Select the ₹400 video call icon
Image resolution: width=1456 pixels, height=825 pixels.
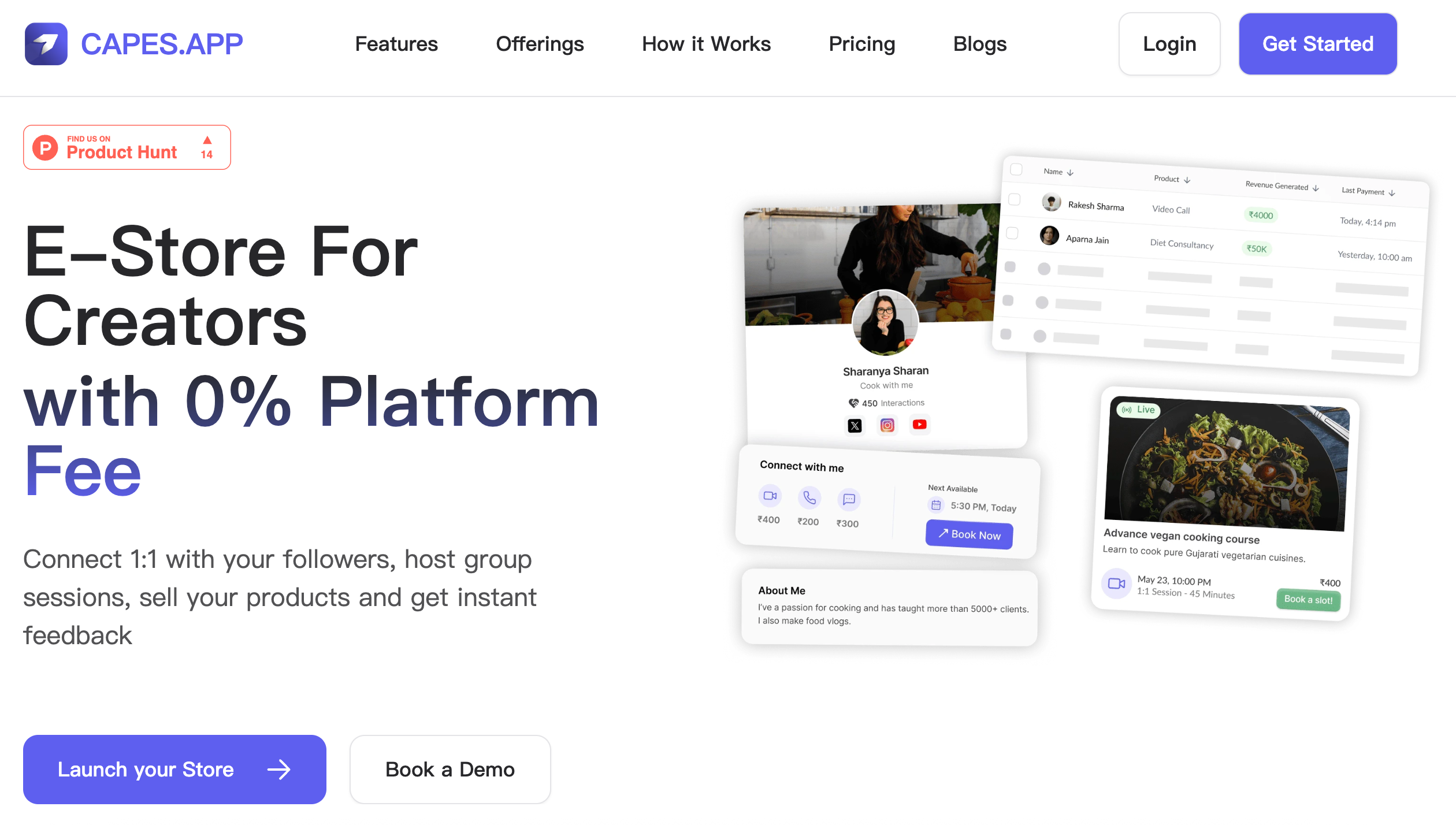[x=770, y=496]
